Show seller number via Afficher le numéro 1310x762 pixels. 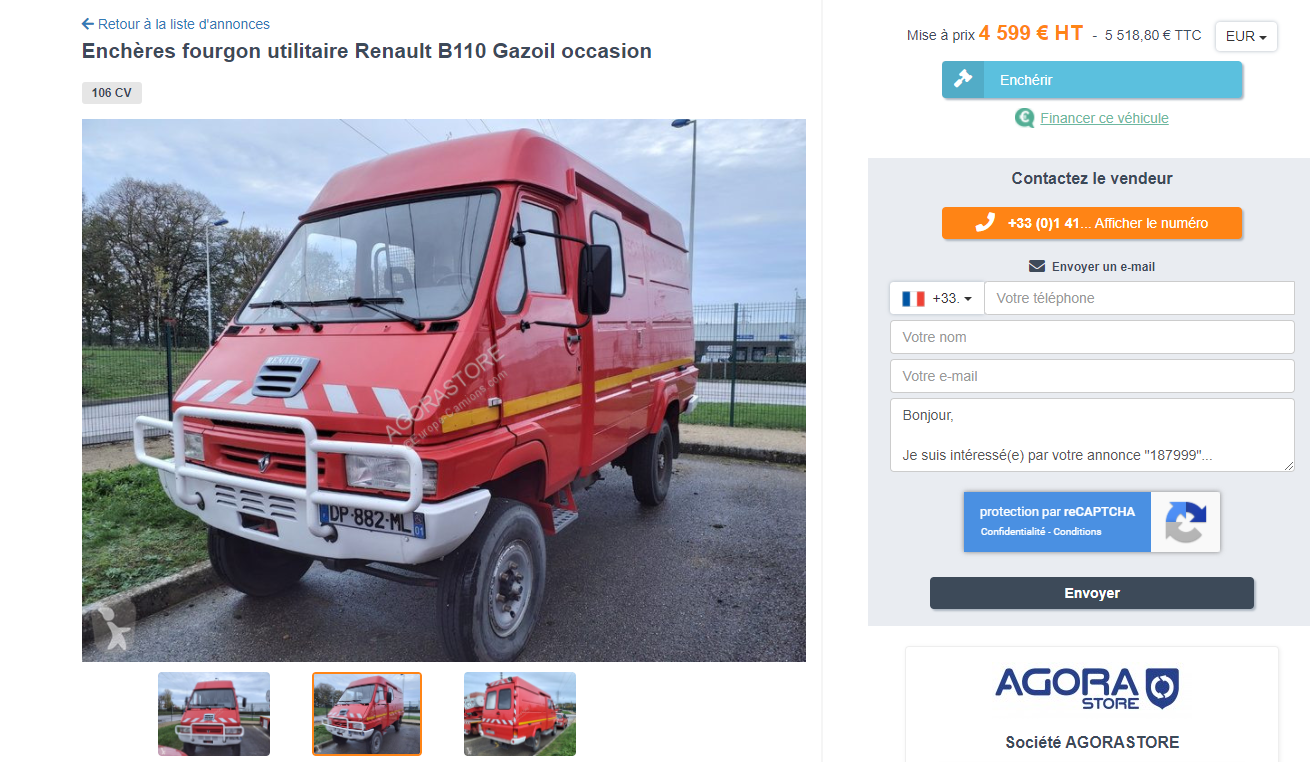coord(1092,223)
